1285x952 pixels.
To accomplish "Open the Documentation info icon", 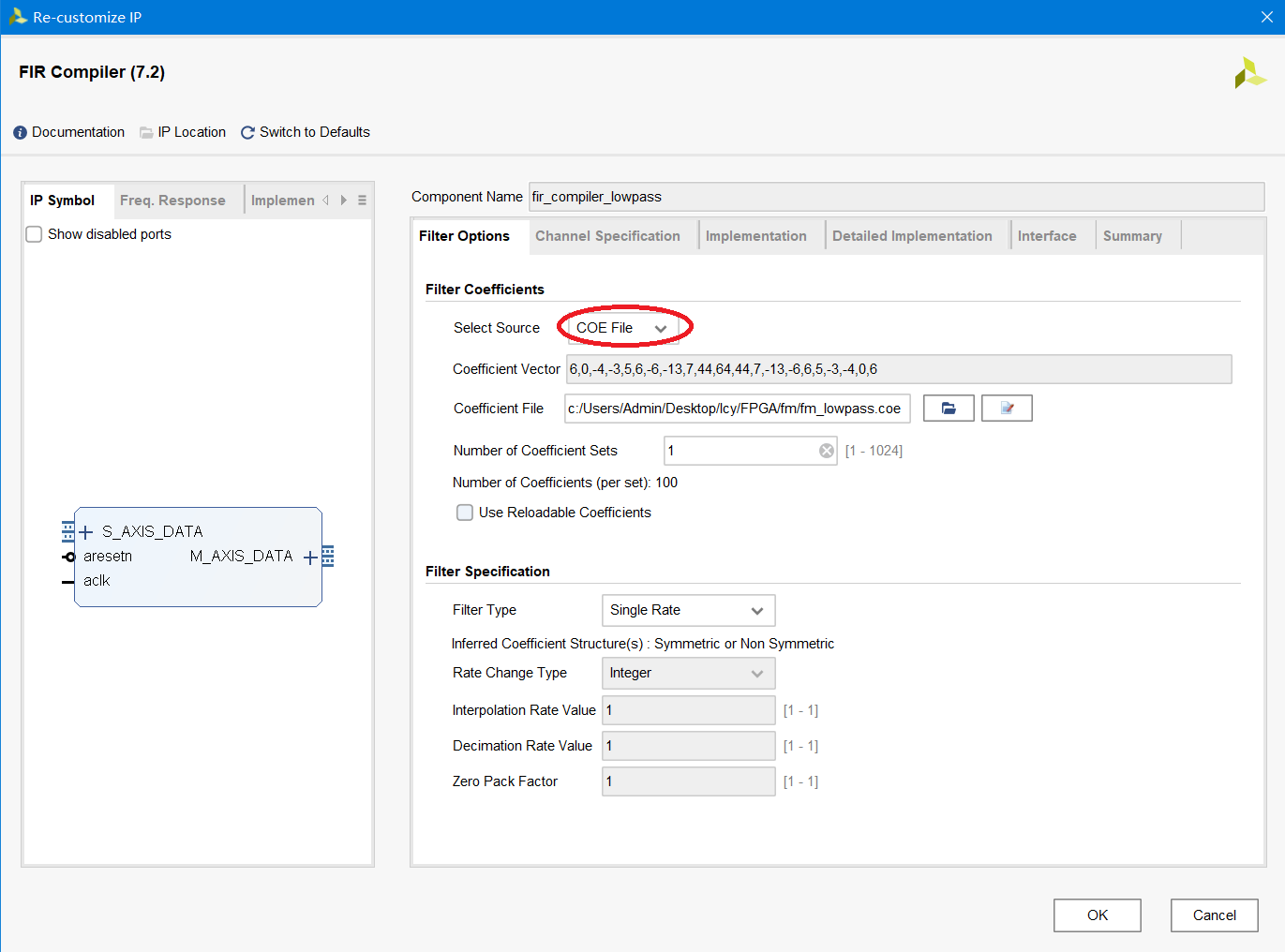I will click(x=20, y=133).
